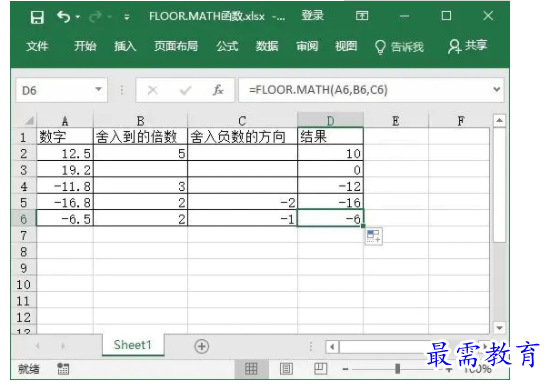This screenshot has width=548, height=386.
Task: Open the 文件 menu
Action: (x=37, y=46)
